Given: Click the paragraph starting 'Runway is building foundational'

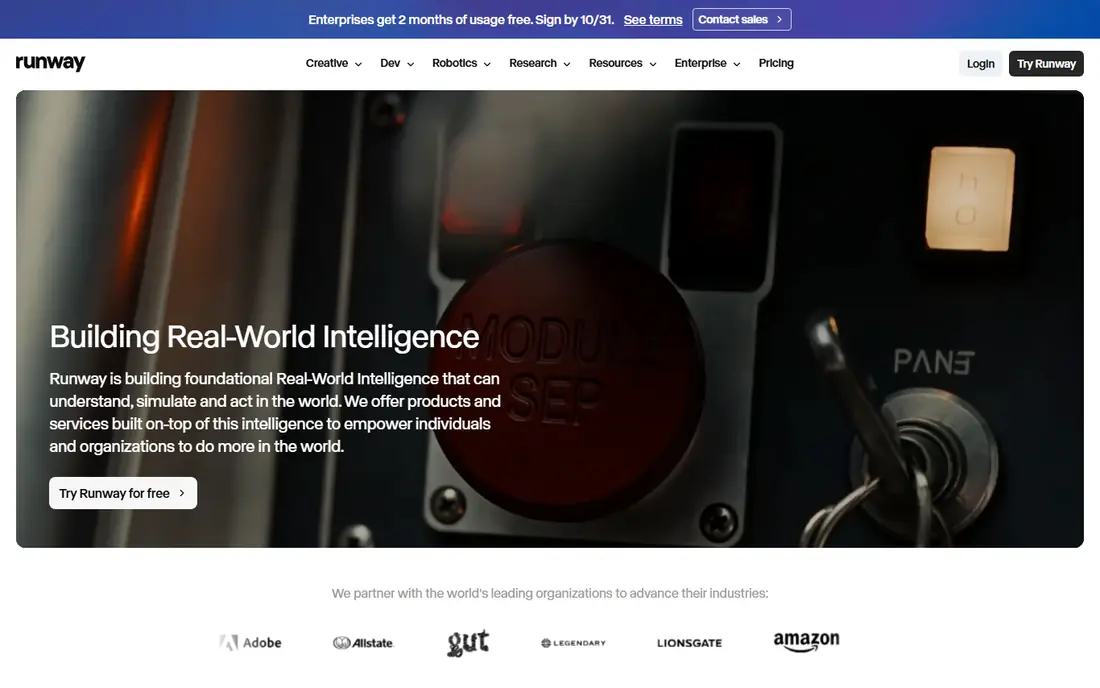Looking at the screenshot, I should tap(275, 412).
